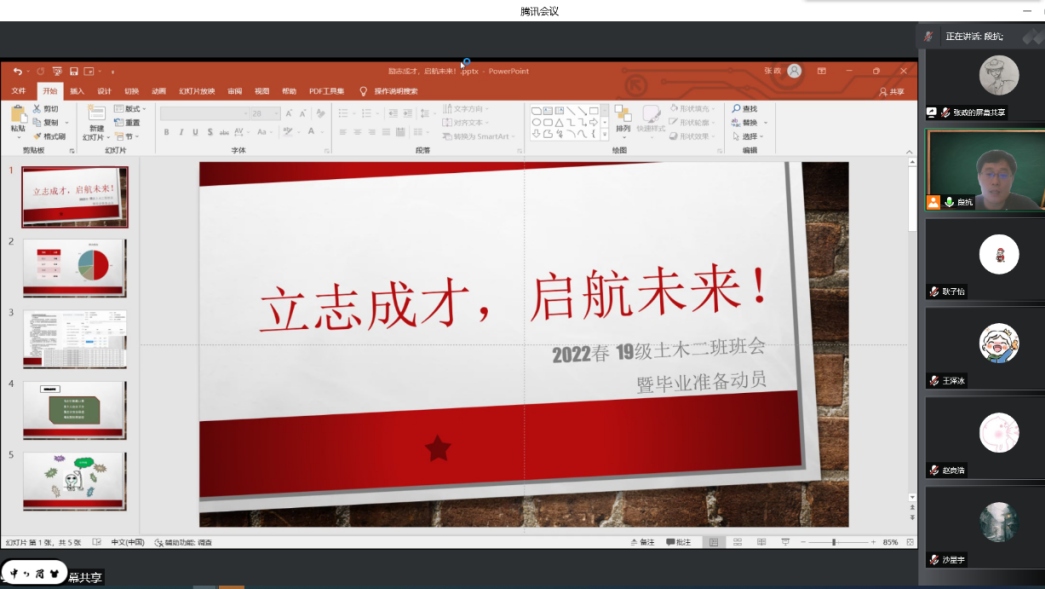This screenshot has width=1045, height=589.
Task: Open the Find (查找) search tool
Action: coord(744,108)
